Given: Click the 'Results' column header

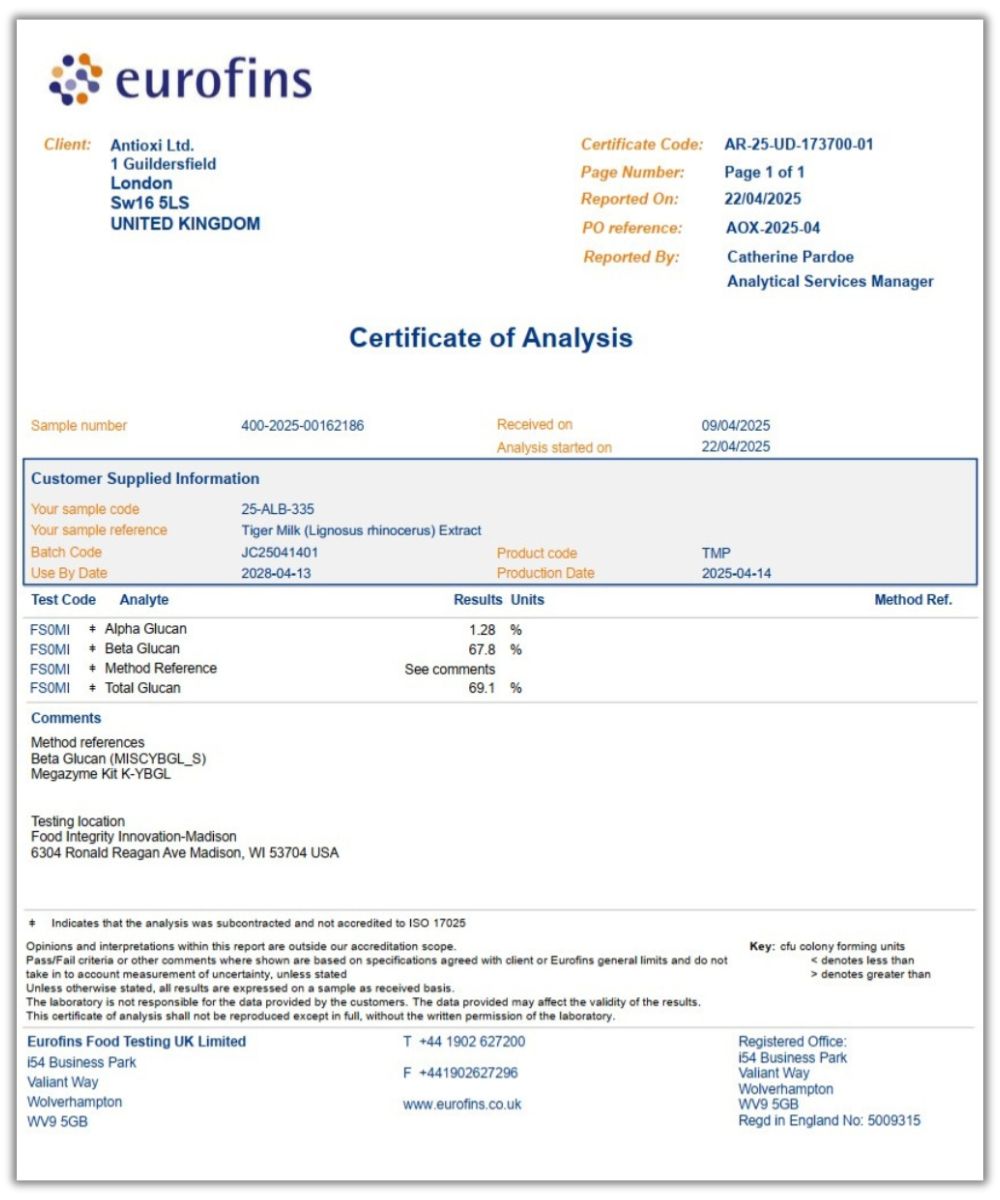Looking at the screenshot, I should click(x=478, y=600).
